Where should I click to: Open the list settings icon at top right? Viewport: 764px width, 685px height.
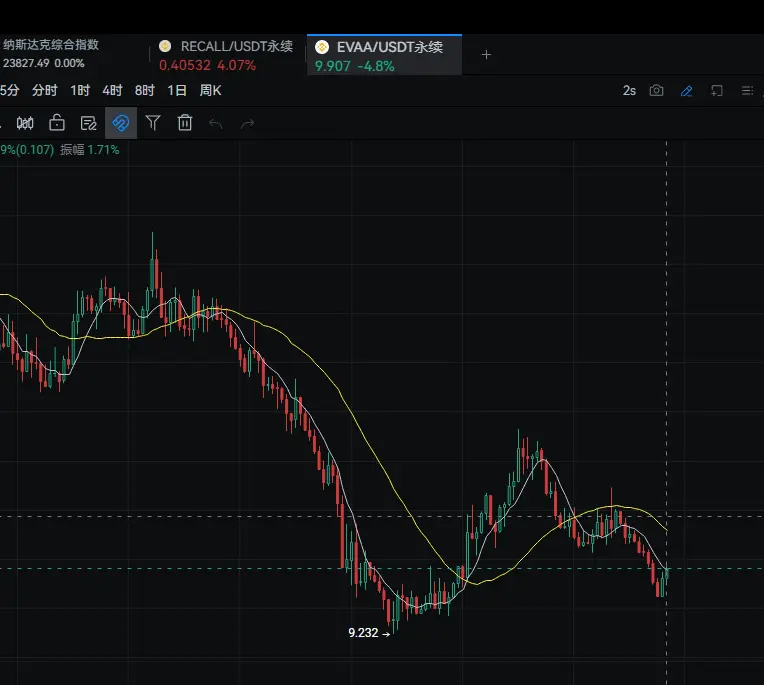tap(747, 90)
